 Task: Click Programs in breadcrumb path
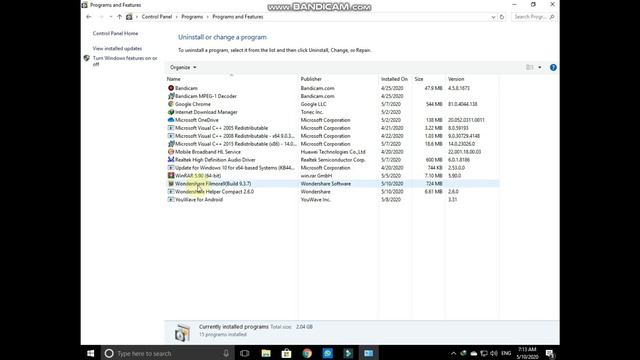click(x=192, y=17)
